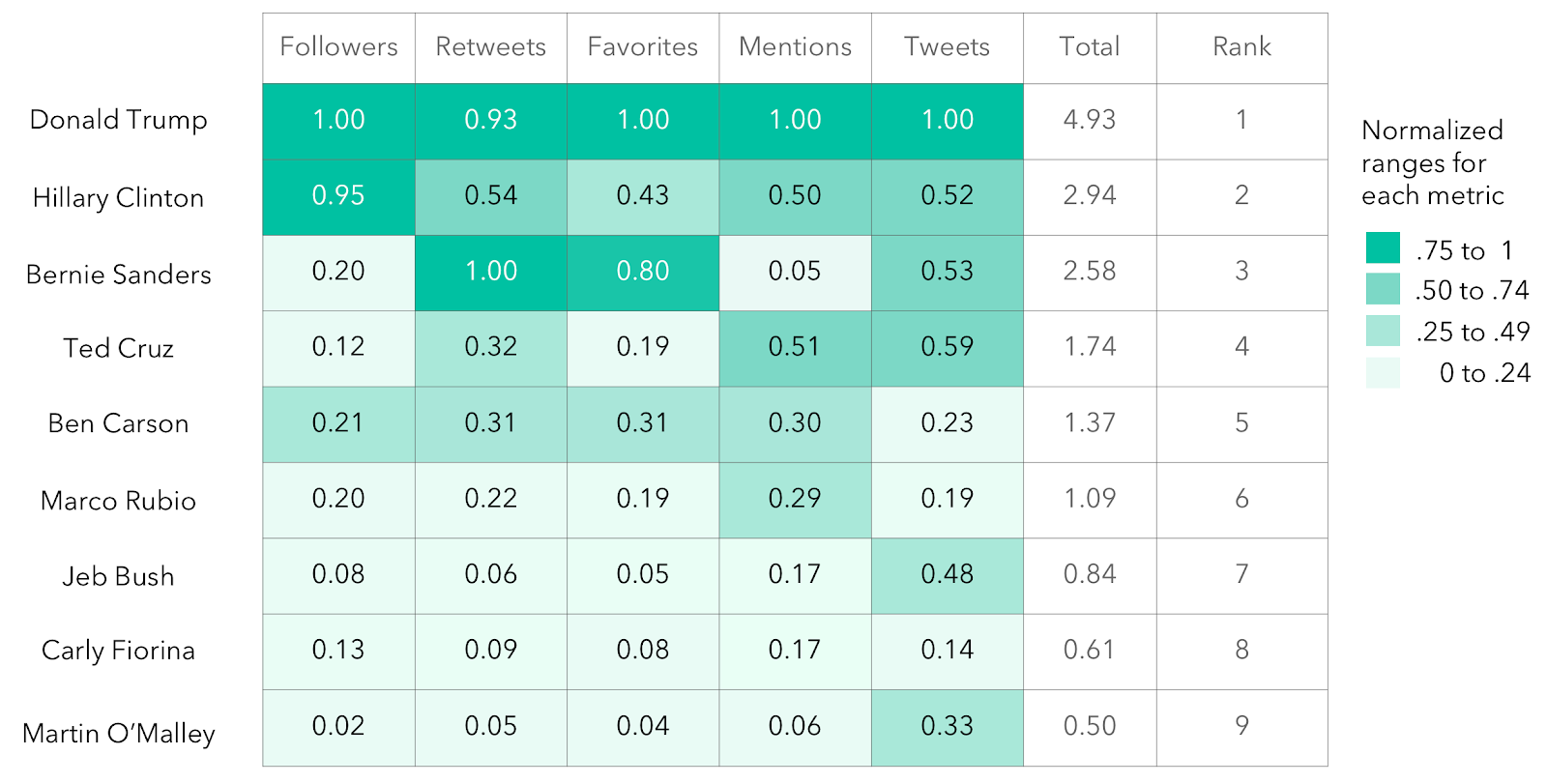Image resolution: width=1547 pixels, height=784 pixels.
Task: Click the Followers column header
Action: (x=338, y=47)
